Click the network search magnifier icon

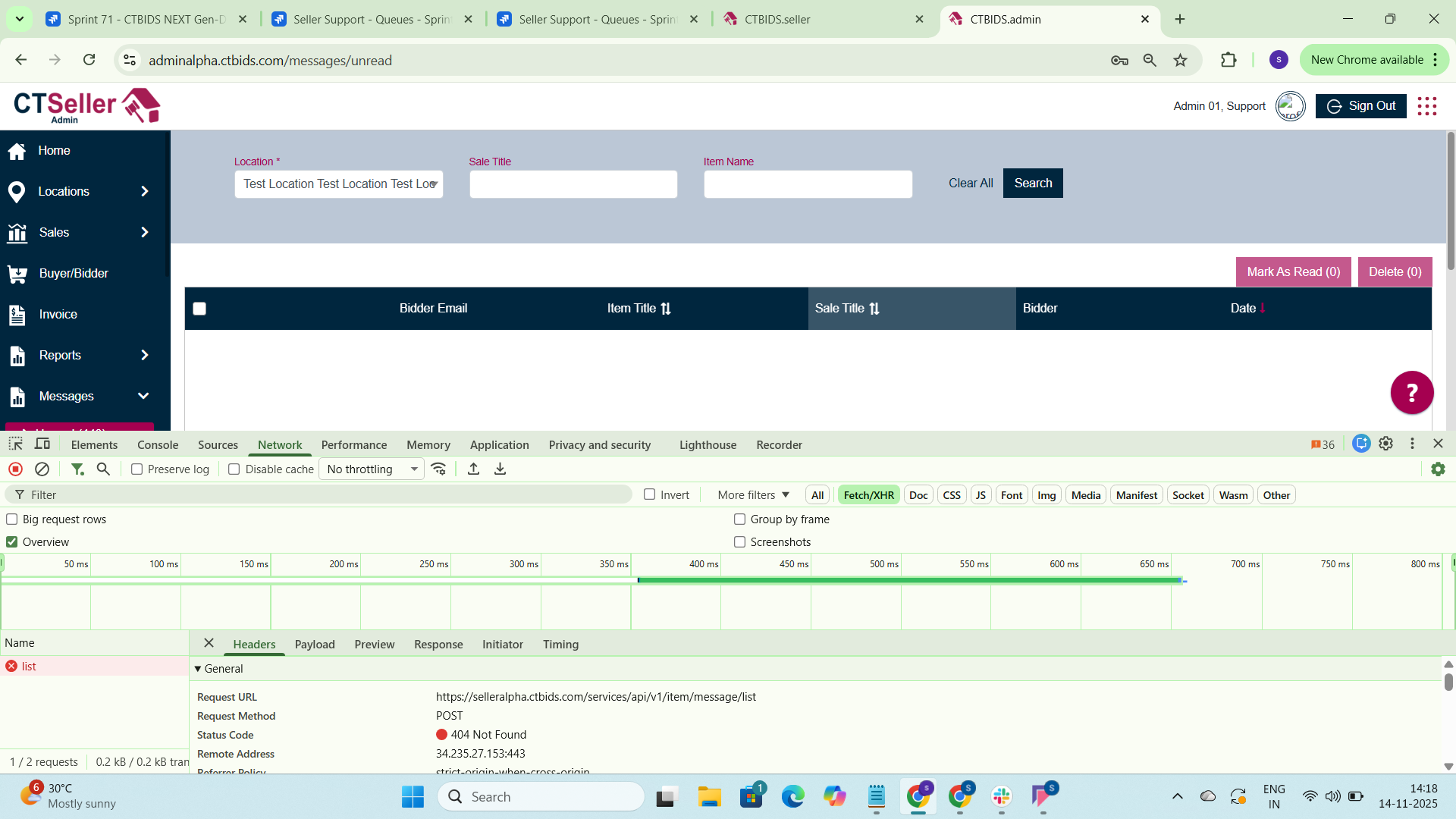coord(103,469)
